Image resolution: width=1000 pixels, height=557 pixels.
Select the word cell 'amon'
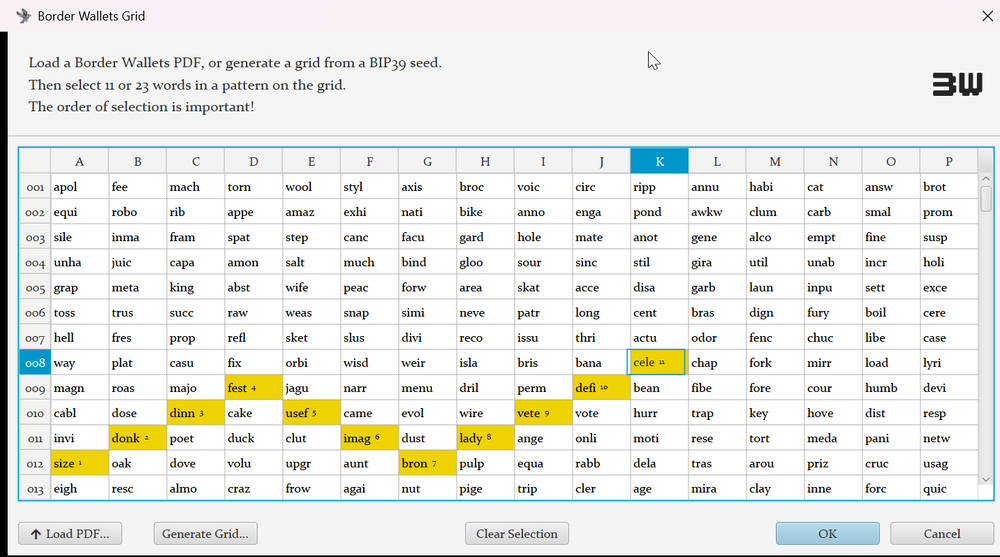coord(254,262)
